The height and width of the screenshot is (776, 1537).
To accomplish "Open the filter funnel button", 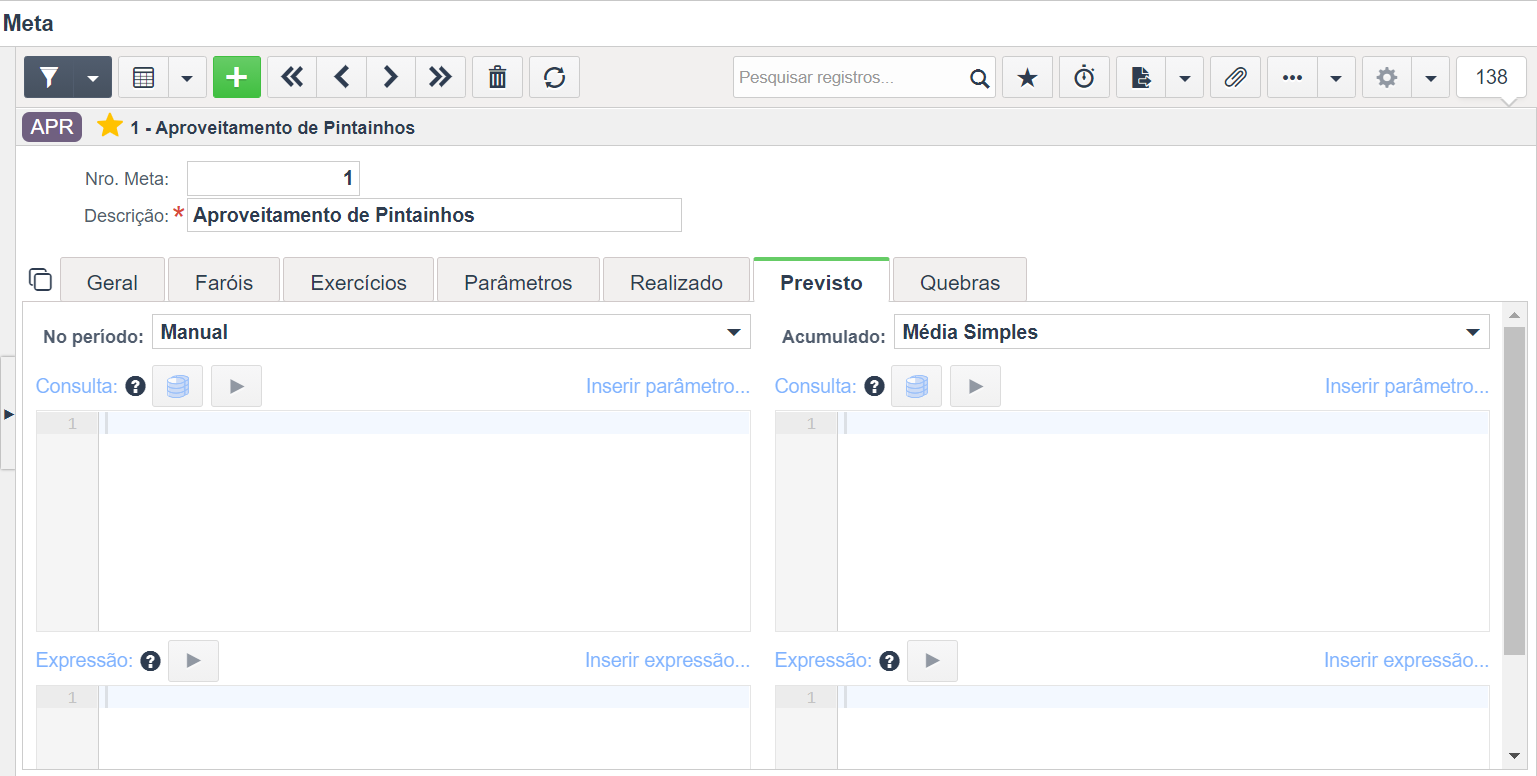I will pyautogui.click(x=49, y=77).
